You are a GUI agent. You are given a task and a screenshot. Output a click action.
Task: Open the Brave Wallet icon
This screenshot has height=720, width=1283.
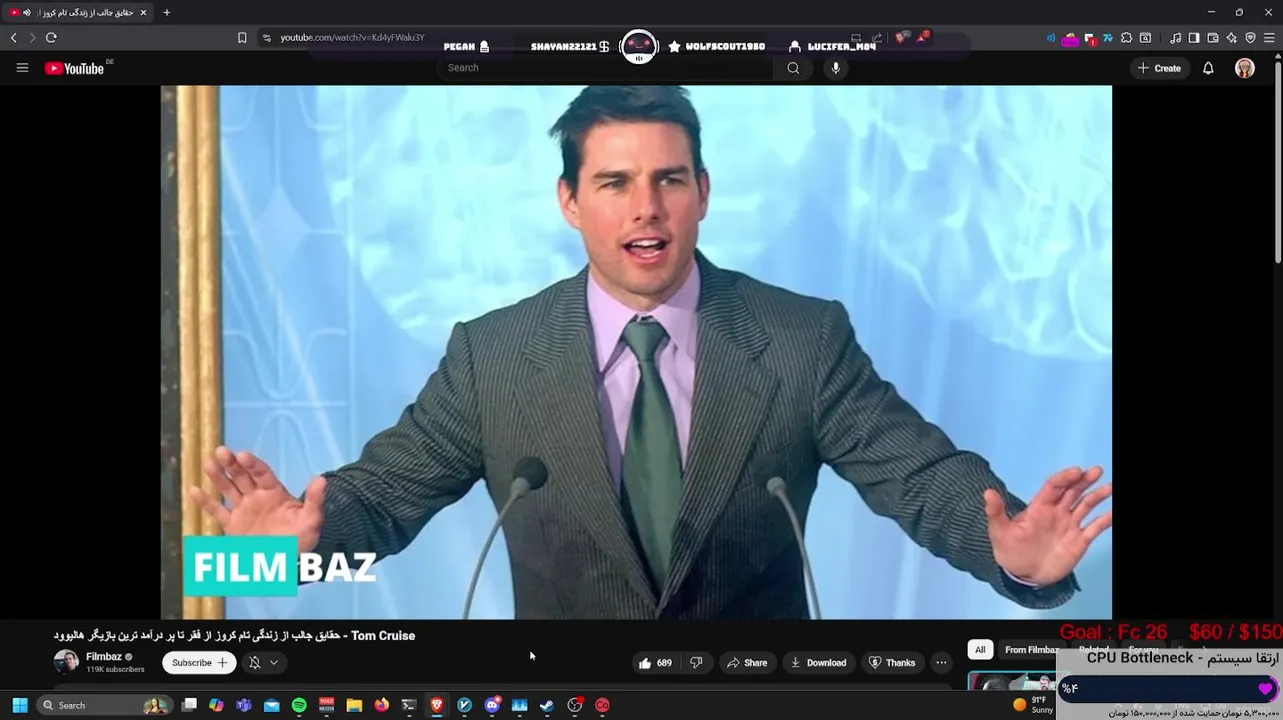click(x=1213, y=38)
